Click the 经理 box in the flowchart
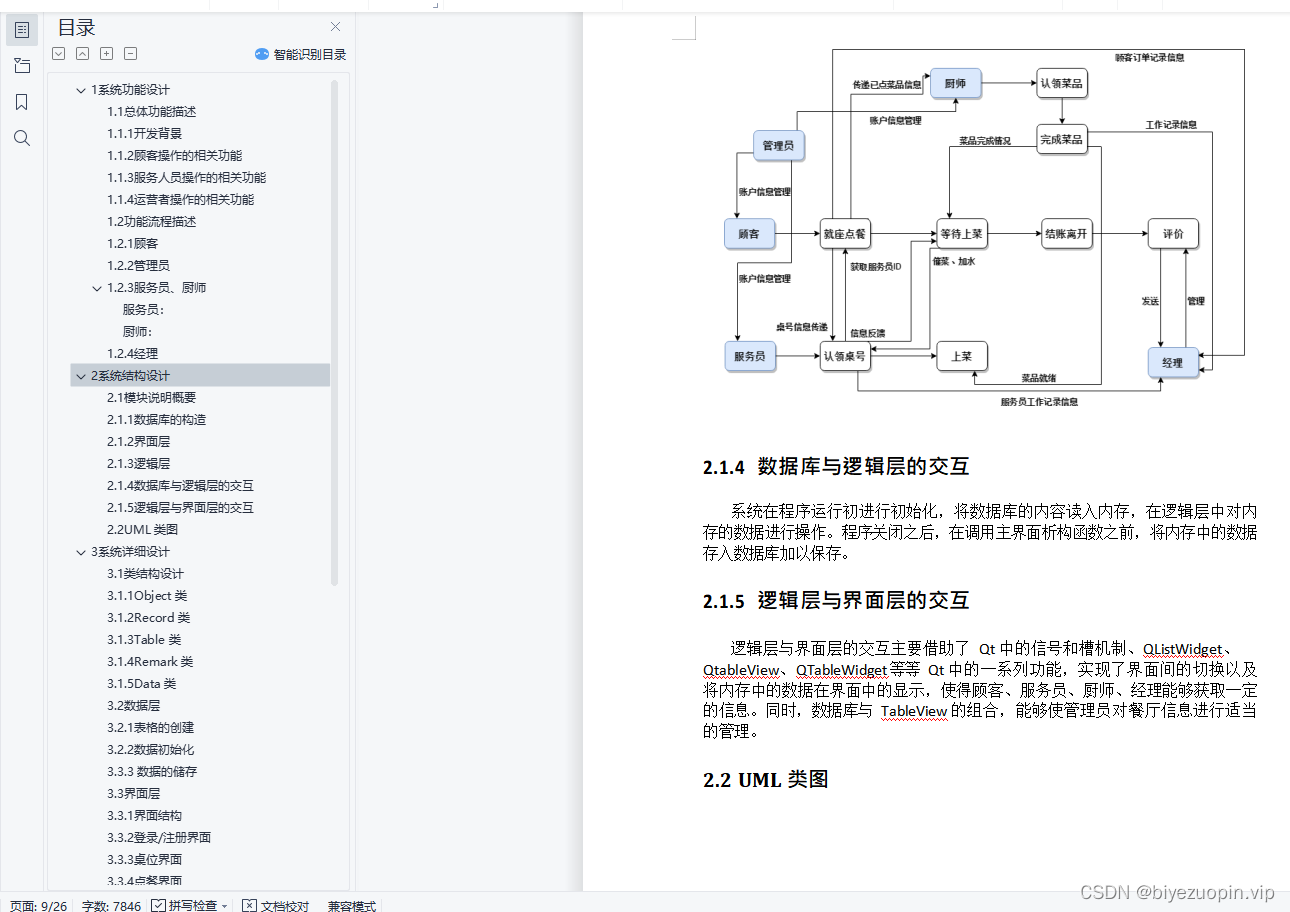The height and width of the screenshot is (912, 1290). 1172,362
